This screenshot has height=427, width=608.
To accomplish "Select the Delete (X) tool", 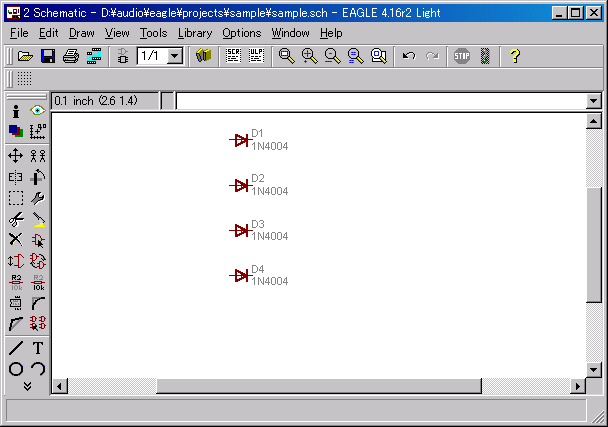I will click(x=16, y=239).
